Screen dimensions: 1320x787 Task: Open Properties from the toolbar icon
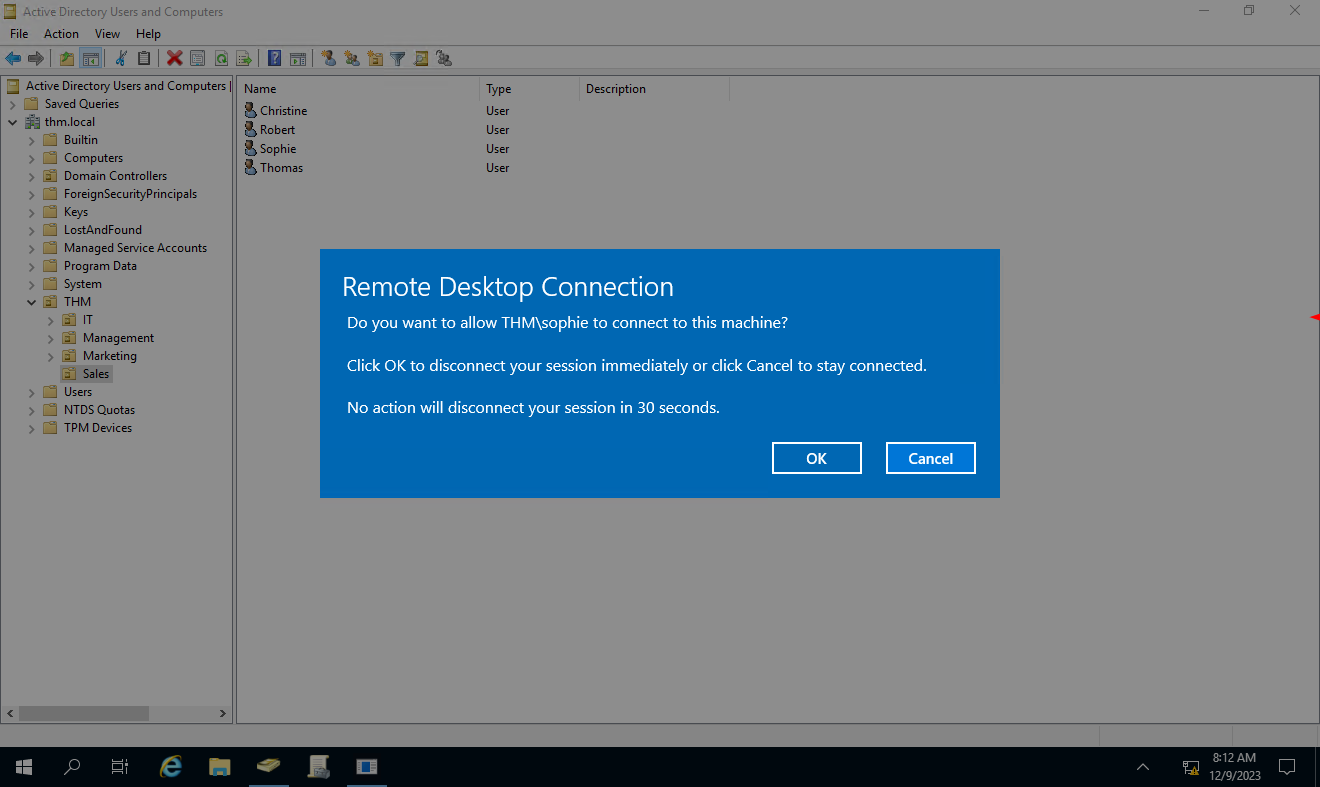[x=197, y=59]
